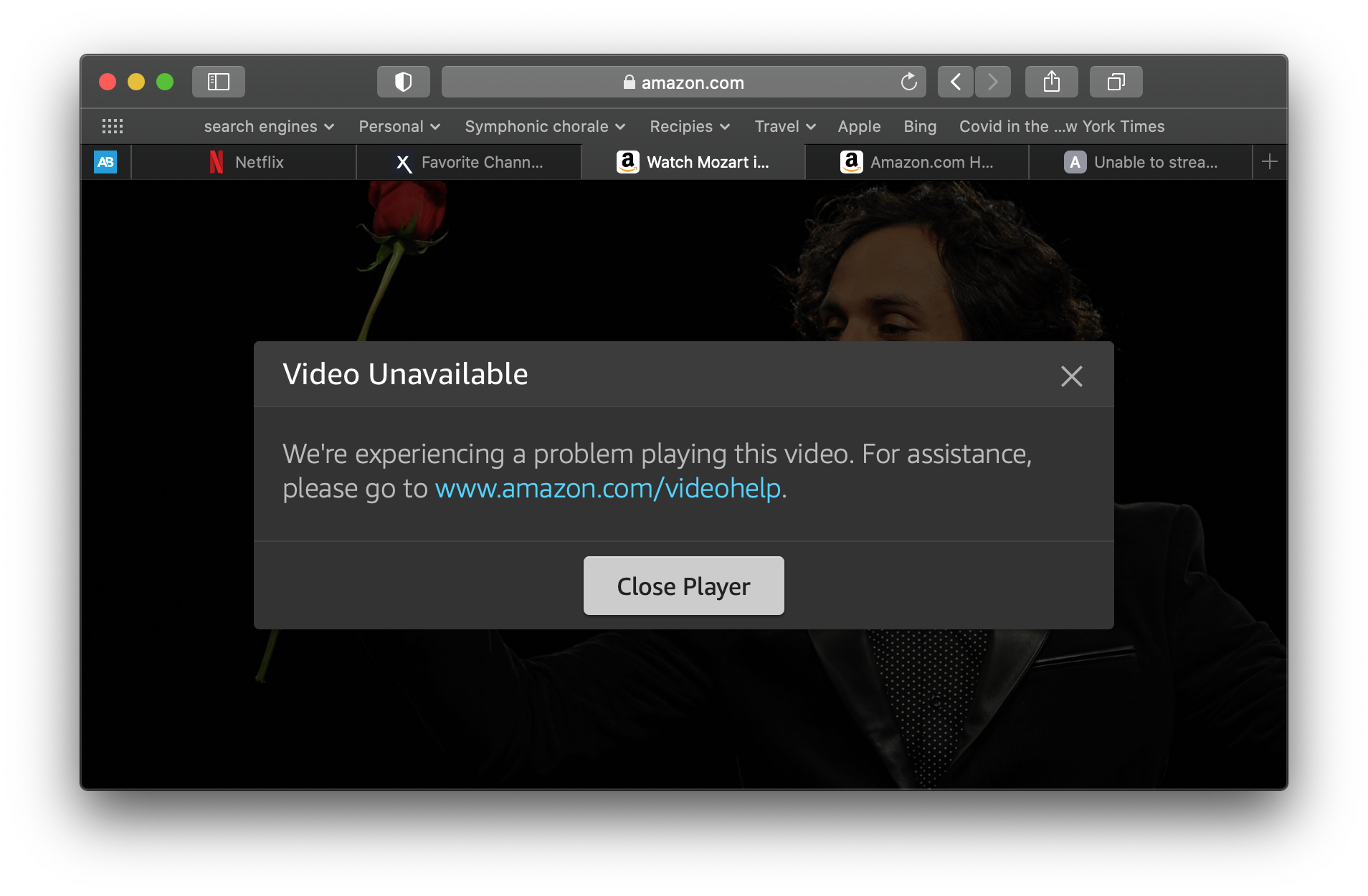This screenshot has height=896, width=1368.
Task: Open the Personal bookmarks dropdown
Action: click(x=399, y=126)
